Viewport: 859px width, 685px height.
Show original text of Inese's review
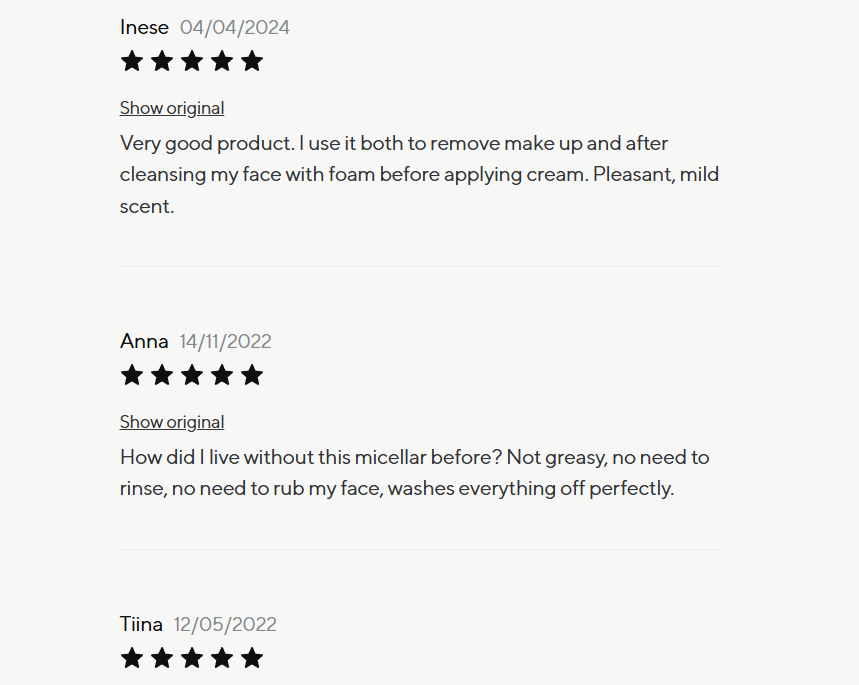[x=172, y=108]
